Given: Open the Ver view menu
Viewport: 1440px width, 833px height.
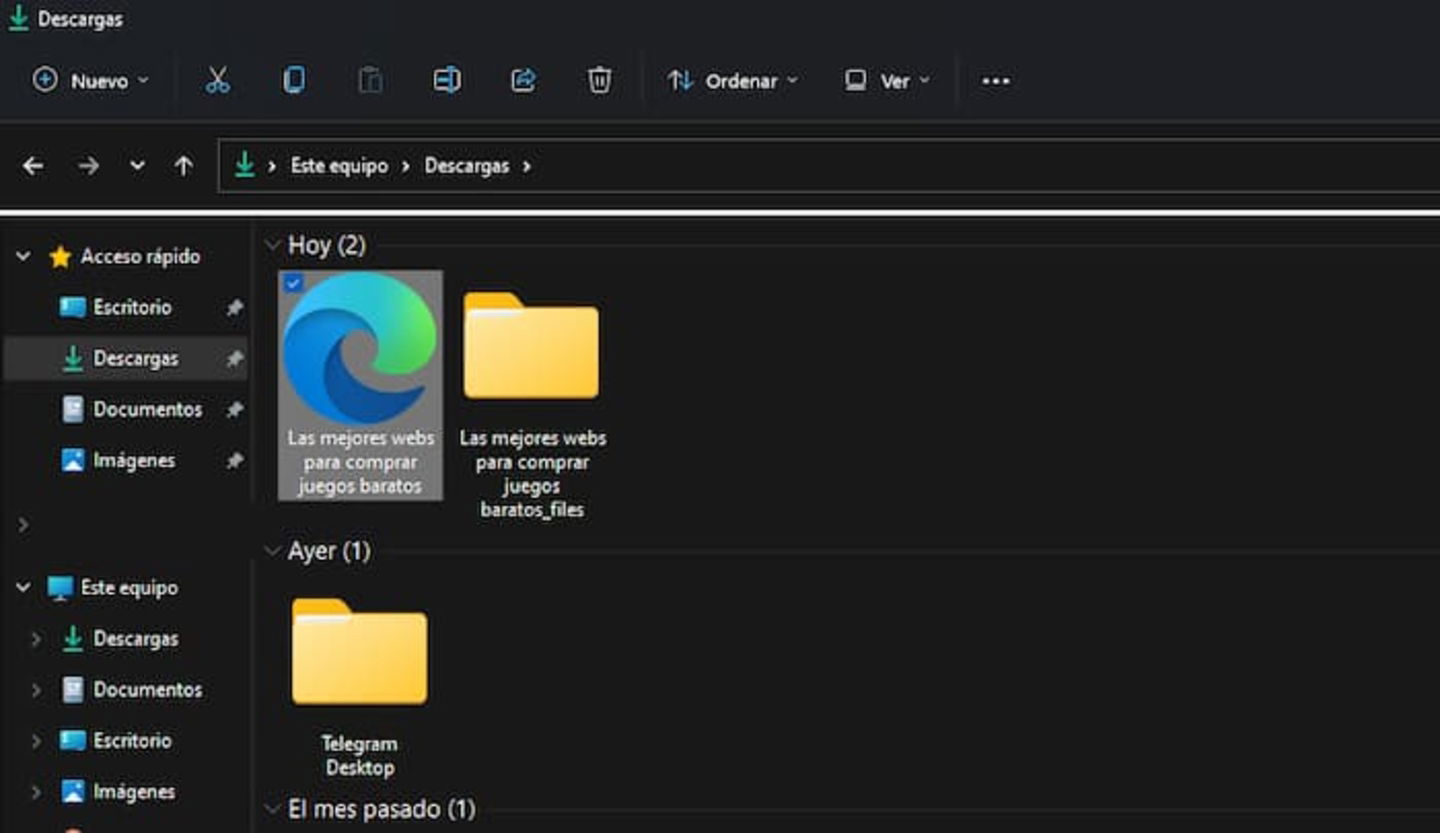Looking at the screenshot, I should pyautogui.click(x=887, y=81).
